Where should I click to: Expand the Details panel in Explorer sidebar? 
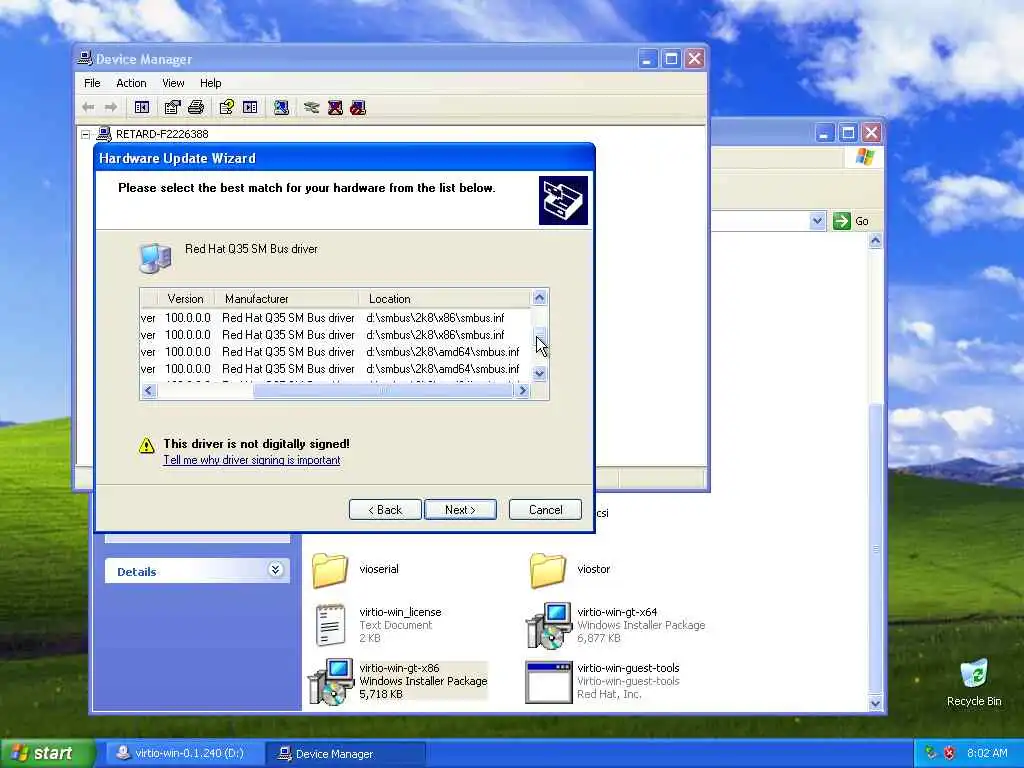click(x=276, y=570)
